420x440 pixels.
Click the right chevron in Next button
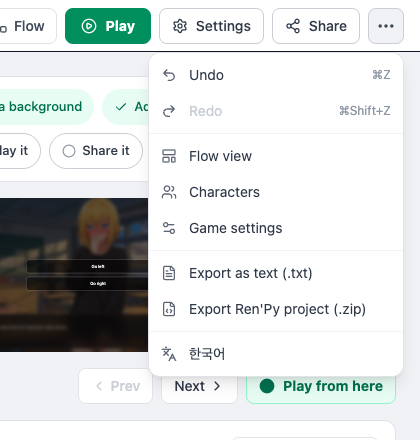(217, 386)
